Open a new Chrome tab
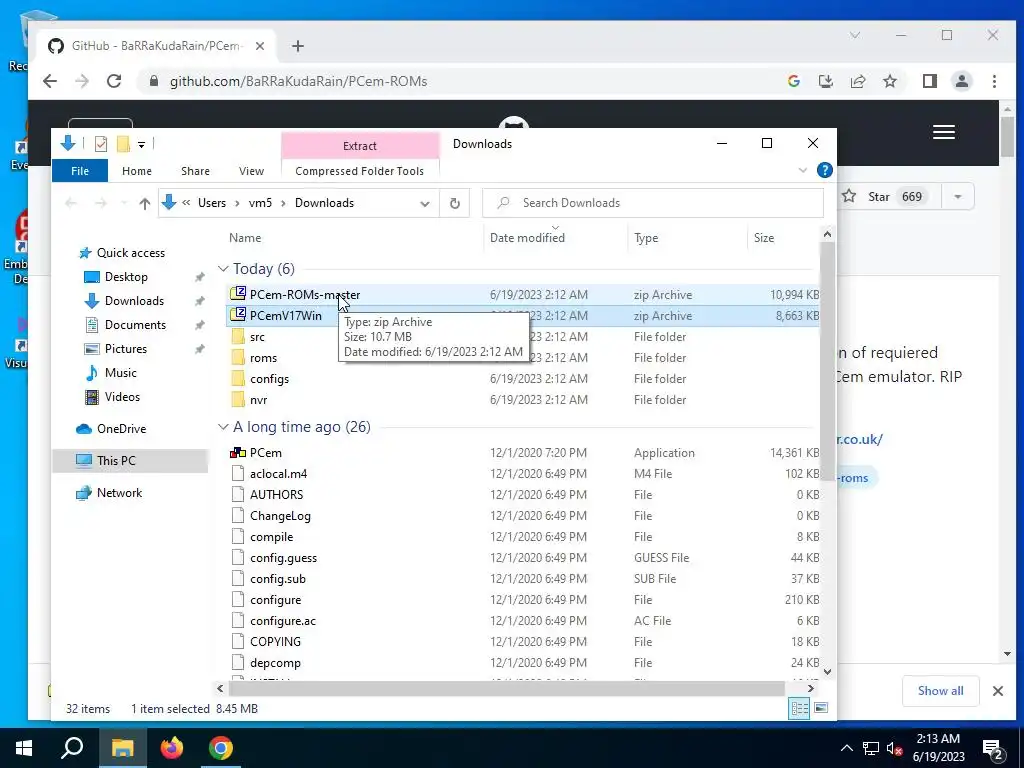The image size is (1024, 768). (x=298, y=46)
